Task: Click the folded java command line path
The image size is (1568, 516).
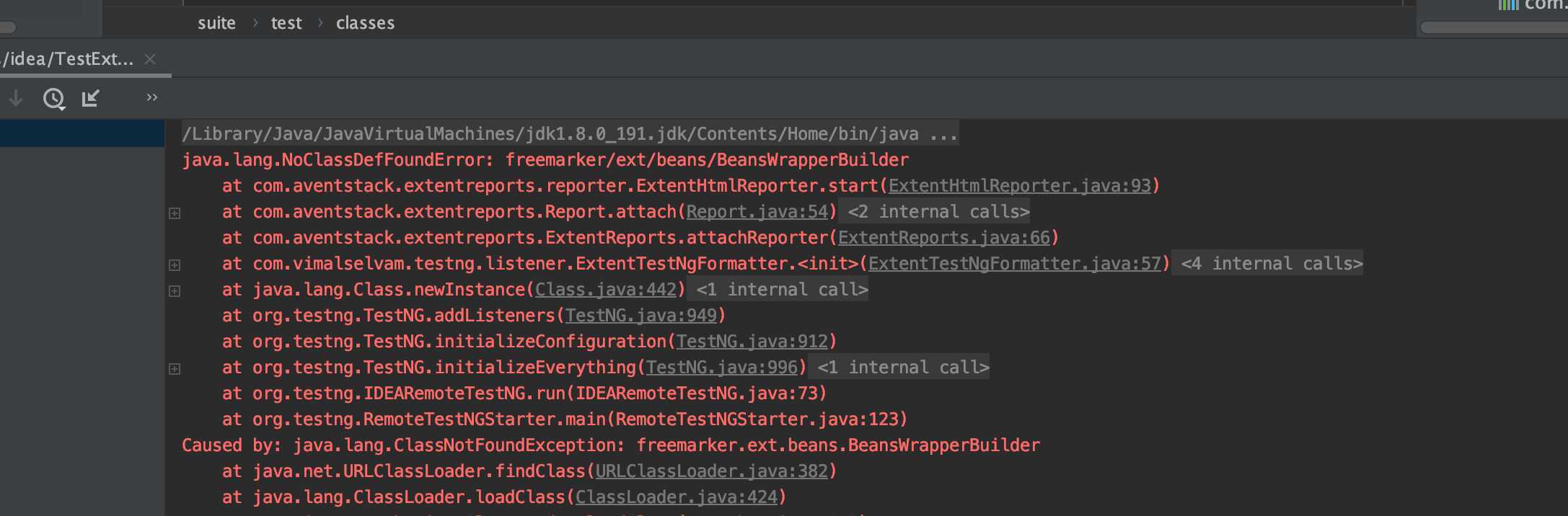Action: [570, 134]
